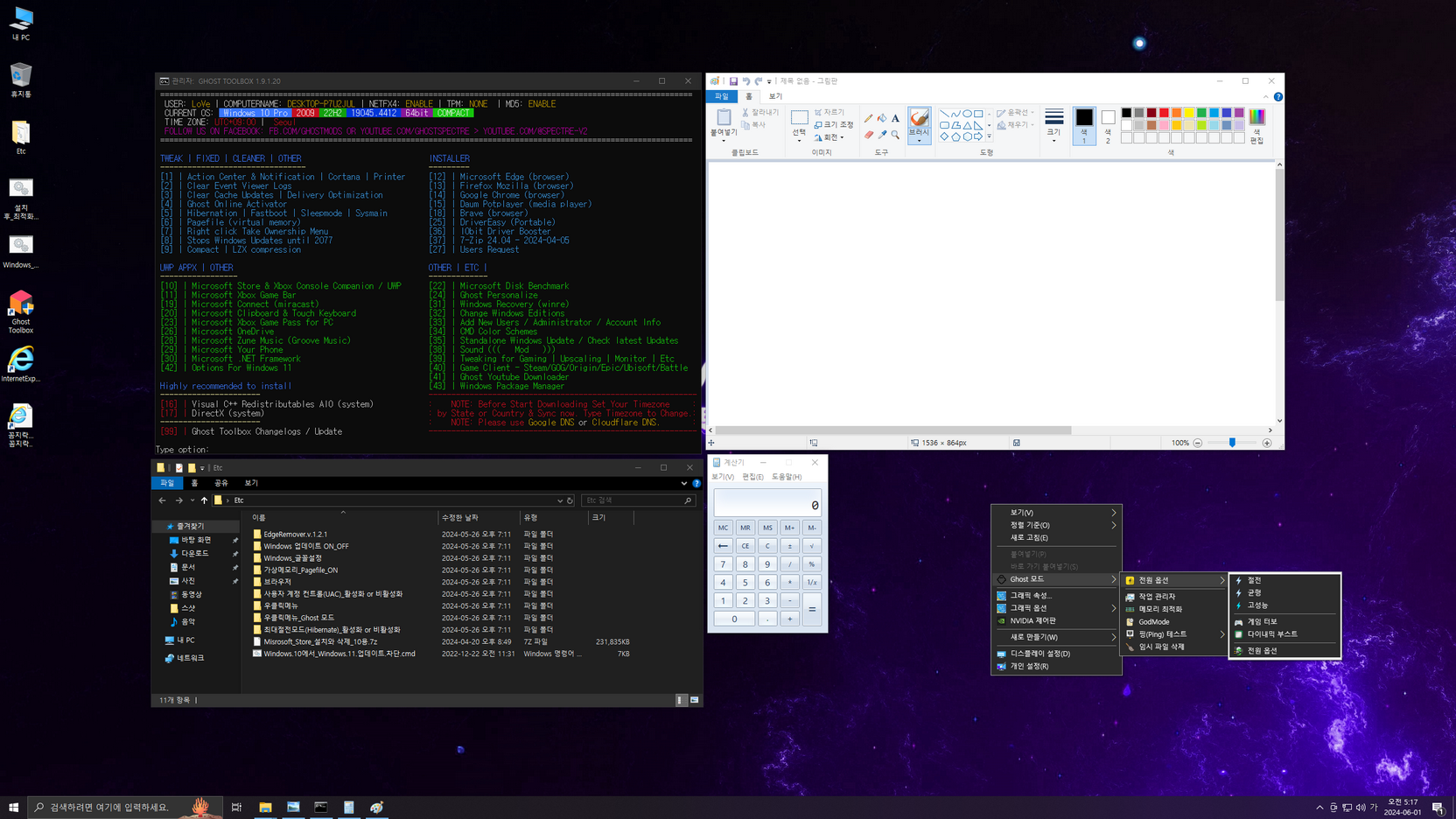
Task: Select the Color picker eyedropper tool
Action: 882,135
